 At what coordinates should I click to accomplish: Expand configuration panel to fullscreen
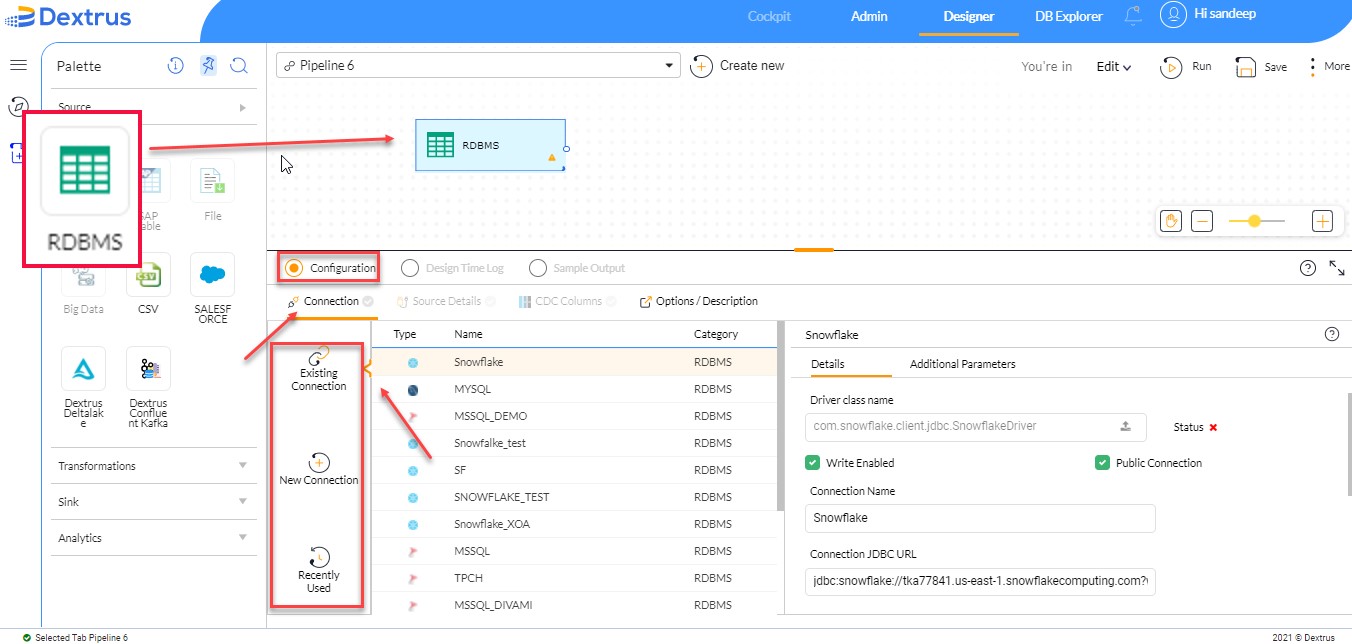[1337, 268]
